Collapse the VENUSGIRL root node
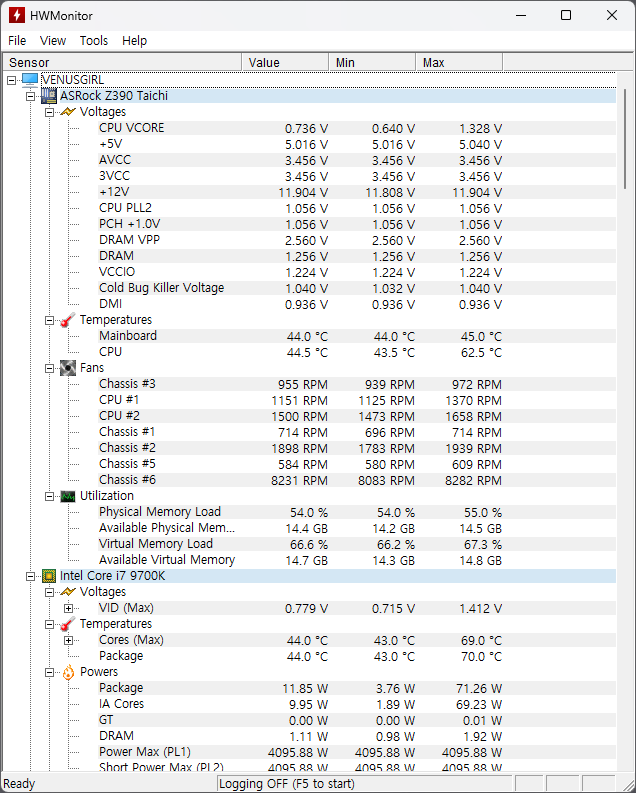Screen dimensions: 636x793 click(12, 80)
